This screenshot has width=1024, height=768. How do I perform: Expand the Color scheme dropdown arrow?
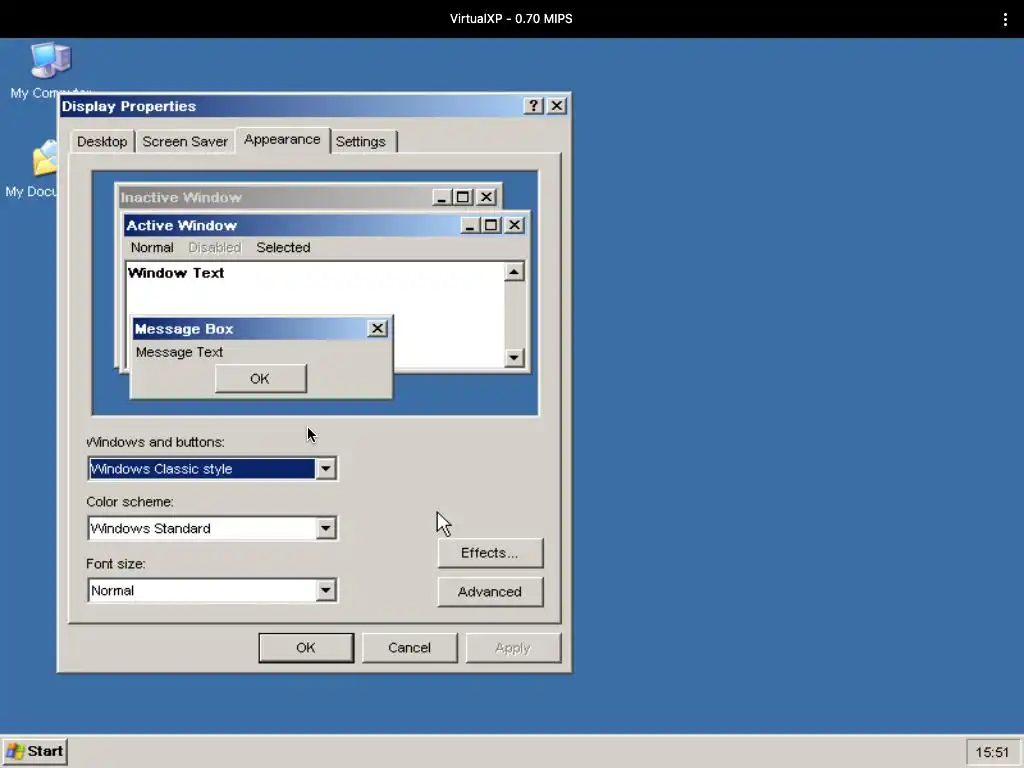(325, 528)
